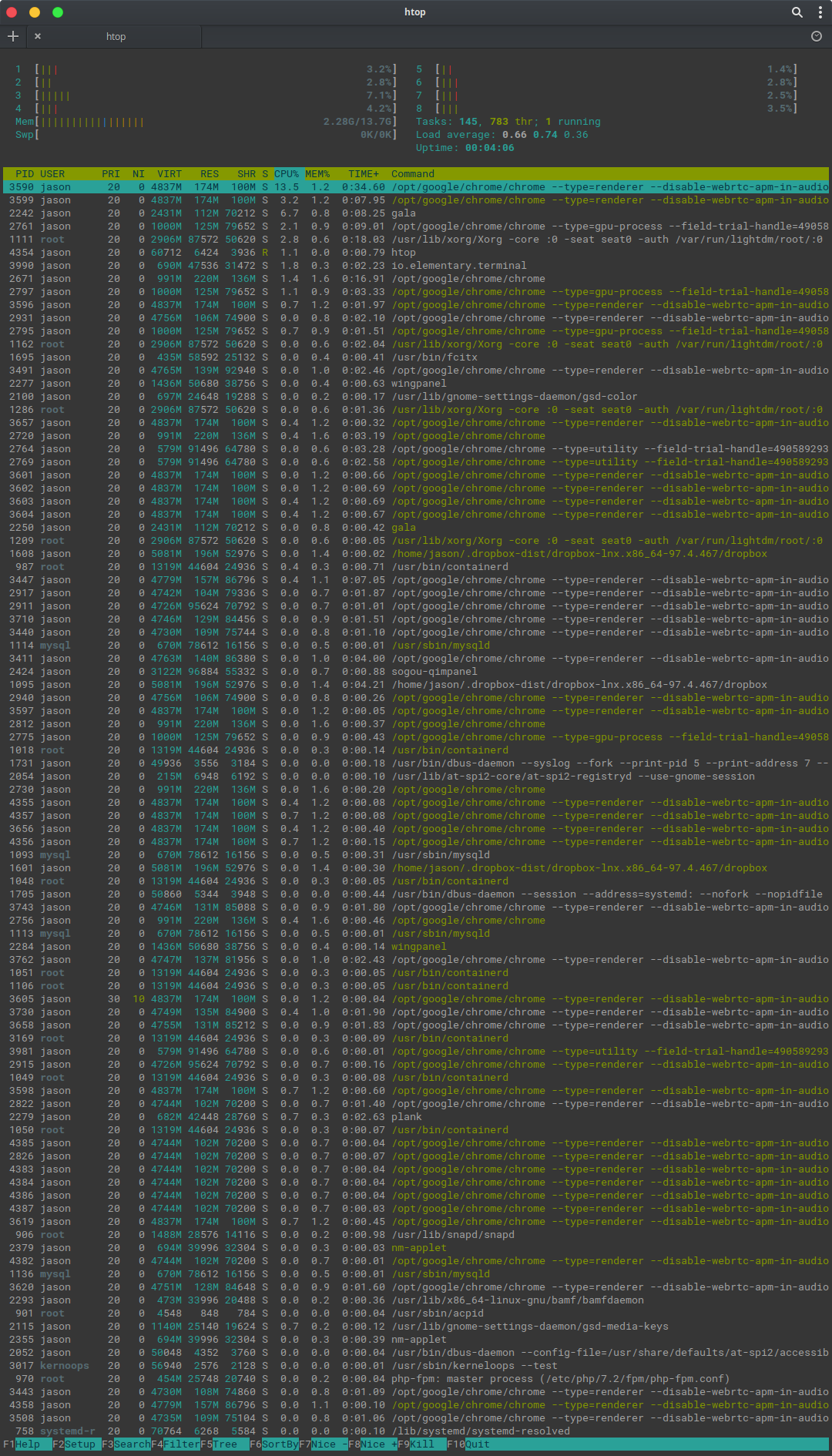
Task: Close the htop tab with the x icon
Action: [x=38, y=36]
